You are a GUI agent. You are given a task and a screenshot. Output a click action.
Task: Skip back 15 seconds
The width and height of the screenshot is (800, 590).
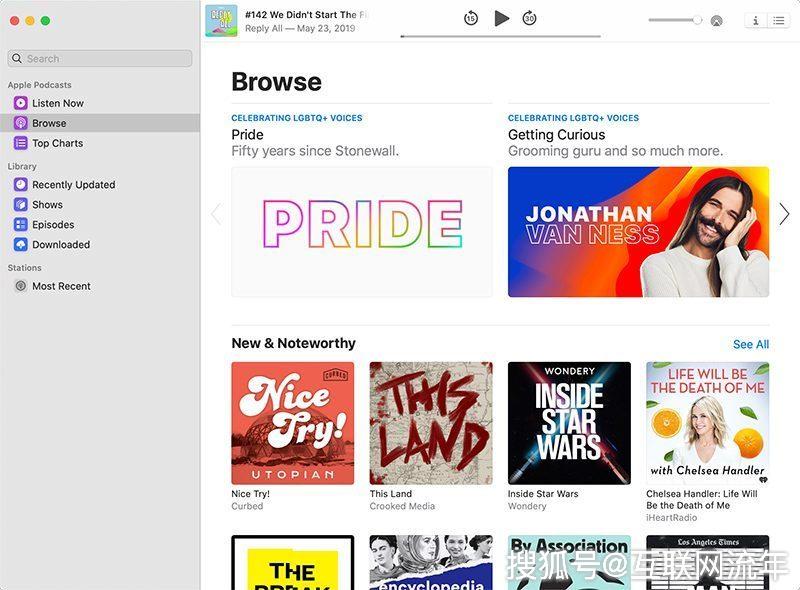click(x=470, y=19)
